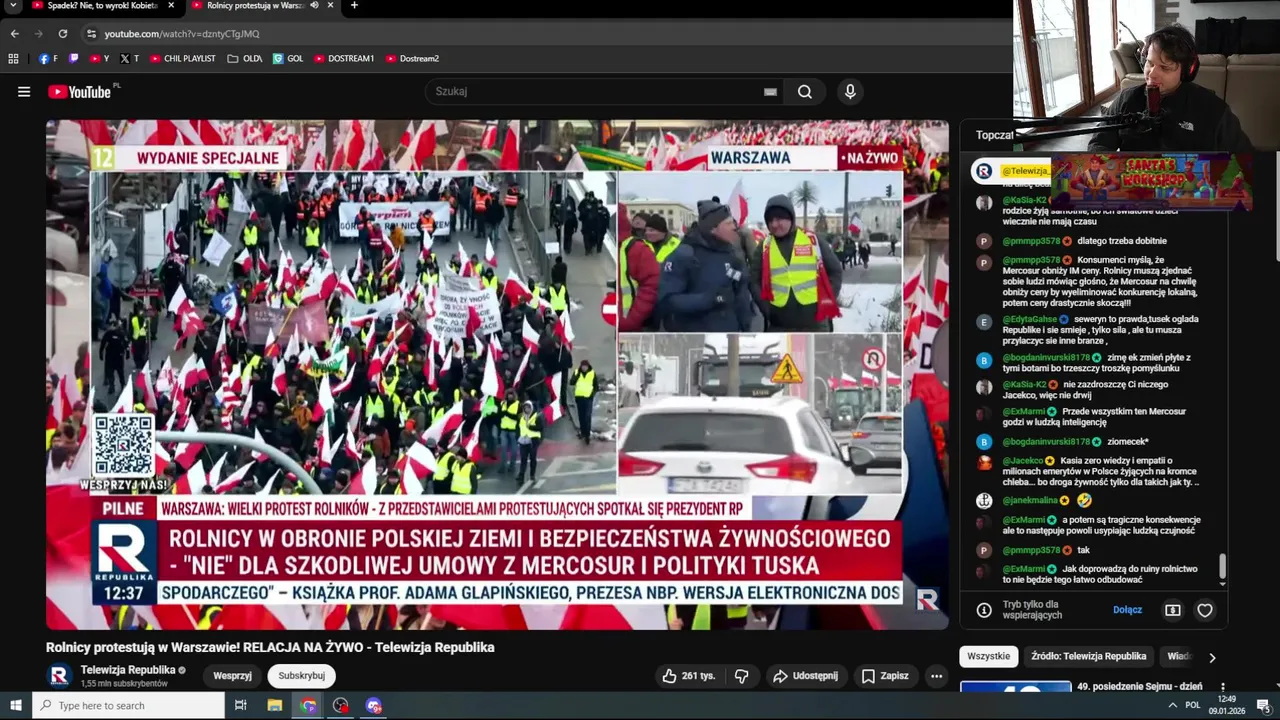Select the 'Źródło: Telewizja Republika' chip
The image size is (1280, 720).
point(1088,656)
